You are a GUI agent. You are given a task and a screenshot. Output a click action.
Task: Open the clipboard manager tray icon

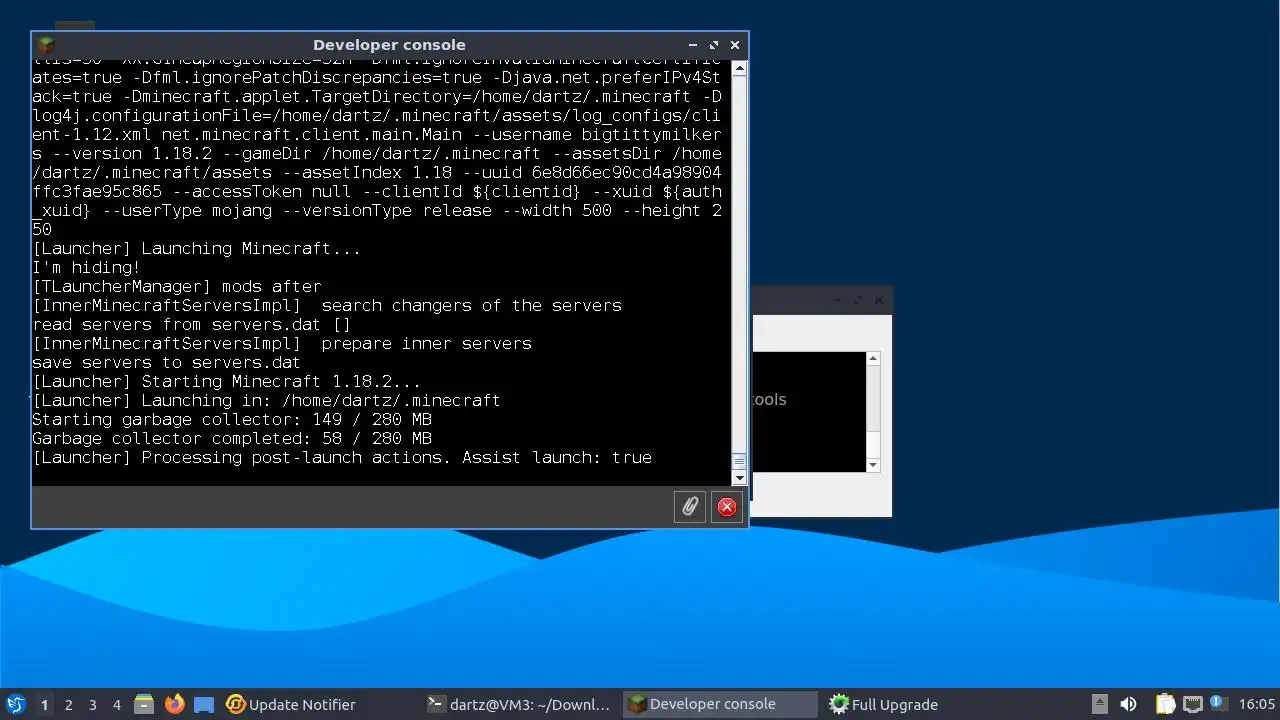tap(1166, 704)
